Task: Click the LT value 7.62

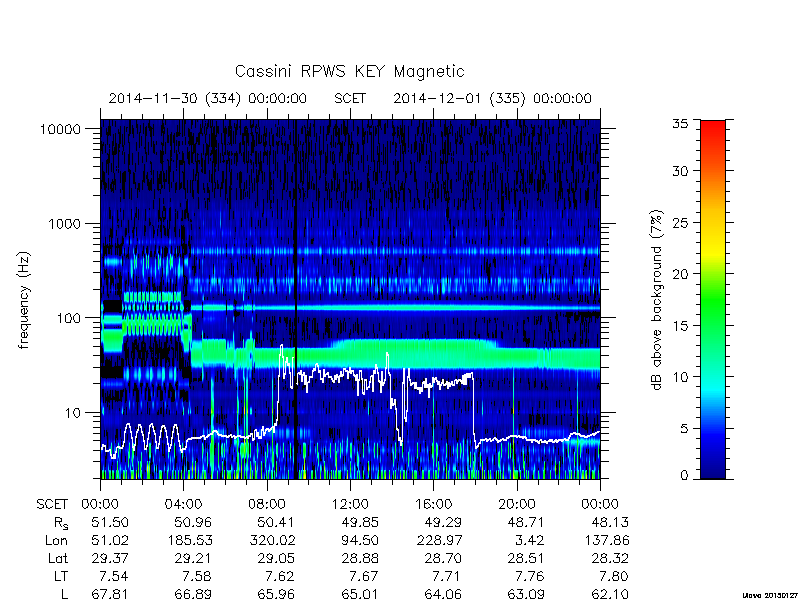Action: click(x=281, y=577)
